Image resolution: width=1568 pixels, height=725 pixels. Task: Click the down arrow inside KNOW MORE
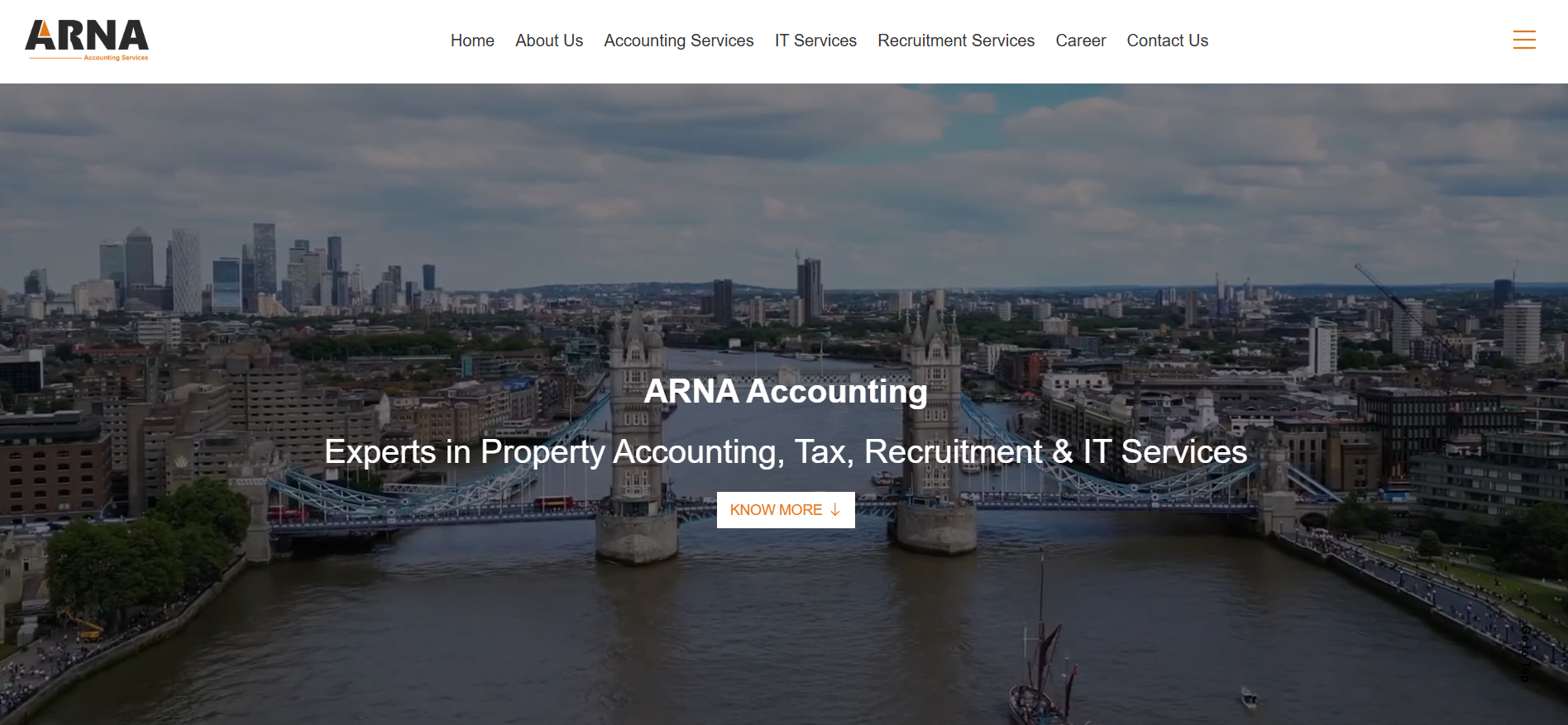pyautogui.click(x=835, y=510)
